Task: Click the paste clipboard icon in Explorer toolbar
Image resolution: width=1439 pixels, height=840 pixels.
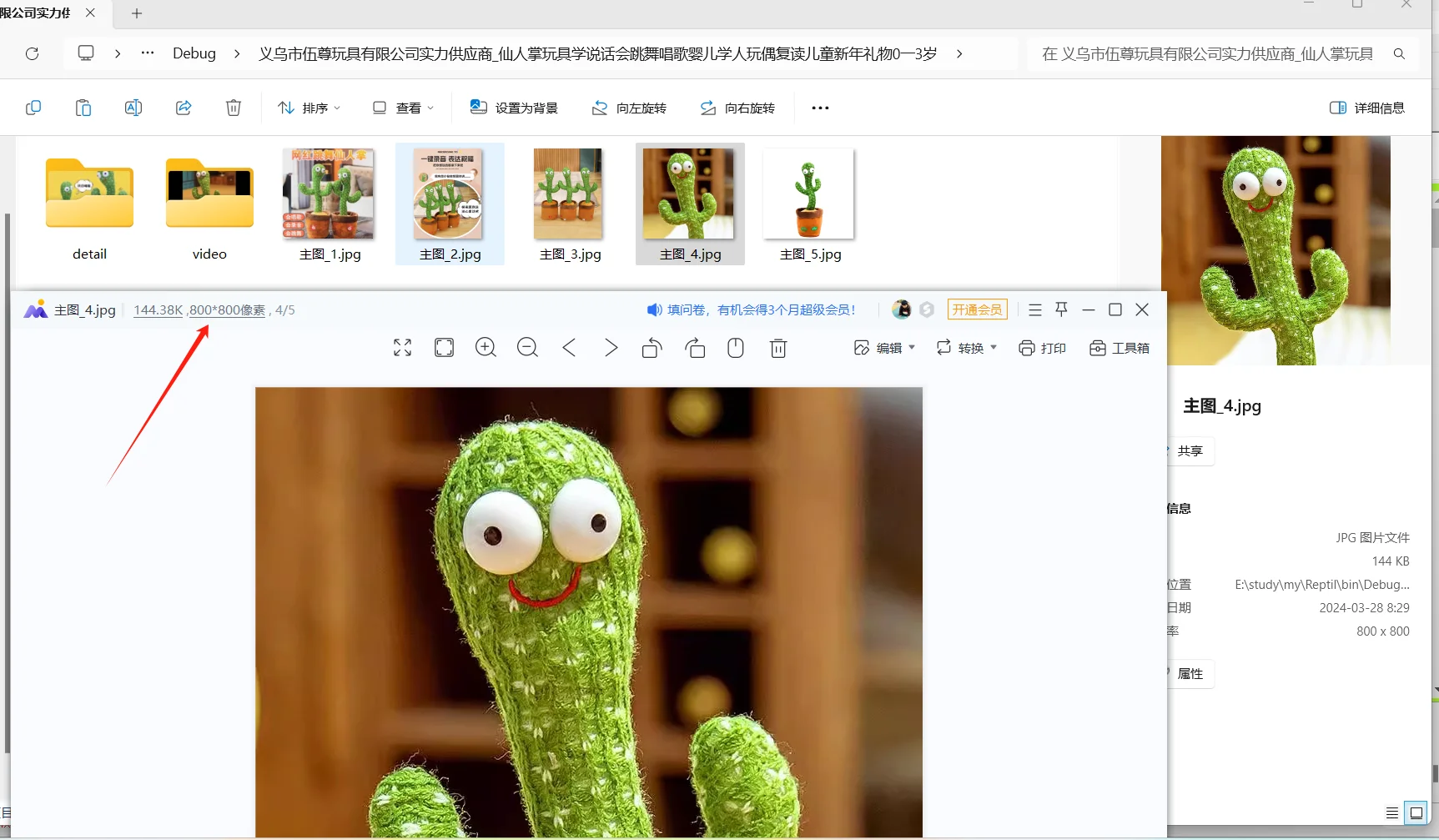Action: pos(83,108)
